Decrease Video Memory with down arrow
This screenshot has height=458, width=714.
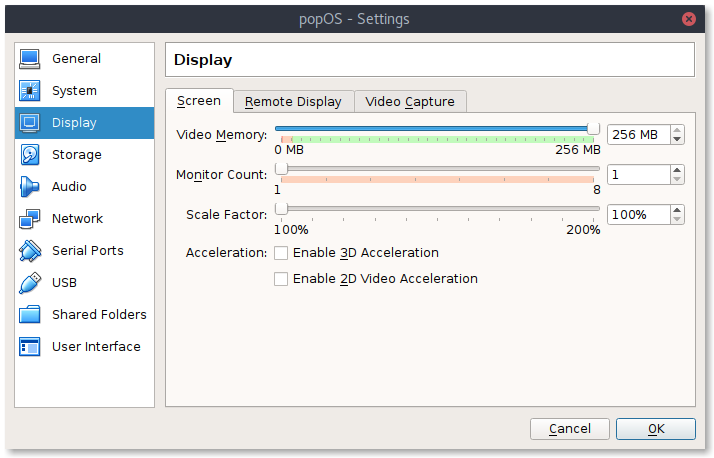677,139
